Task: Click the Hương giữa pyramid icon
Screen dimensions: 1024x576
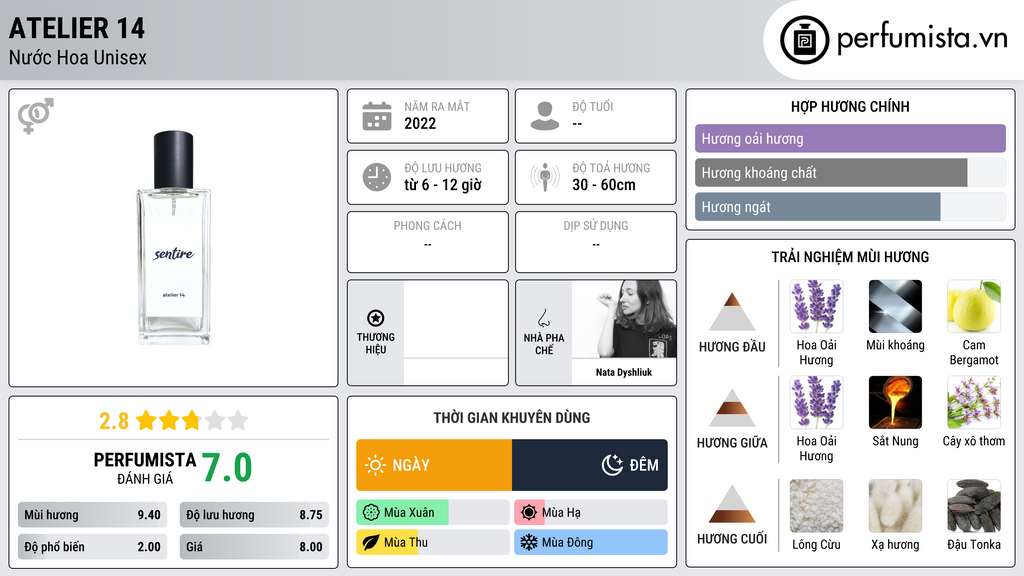Action: (732, 408)
